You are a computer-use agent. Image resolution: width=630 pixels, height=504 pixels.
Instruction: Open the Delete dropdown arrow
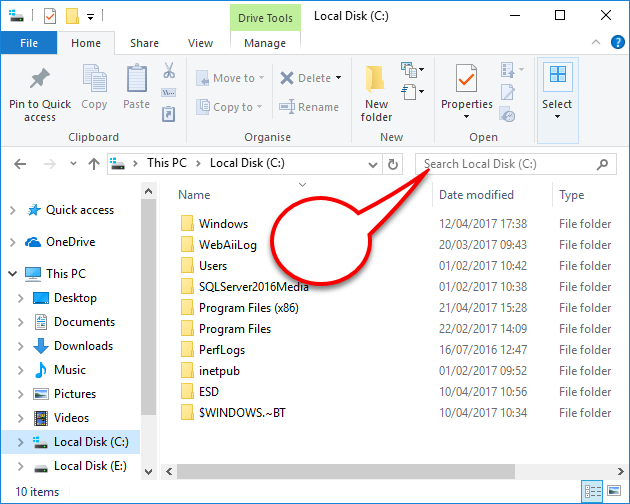pos(339,78)
